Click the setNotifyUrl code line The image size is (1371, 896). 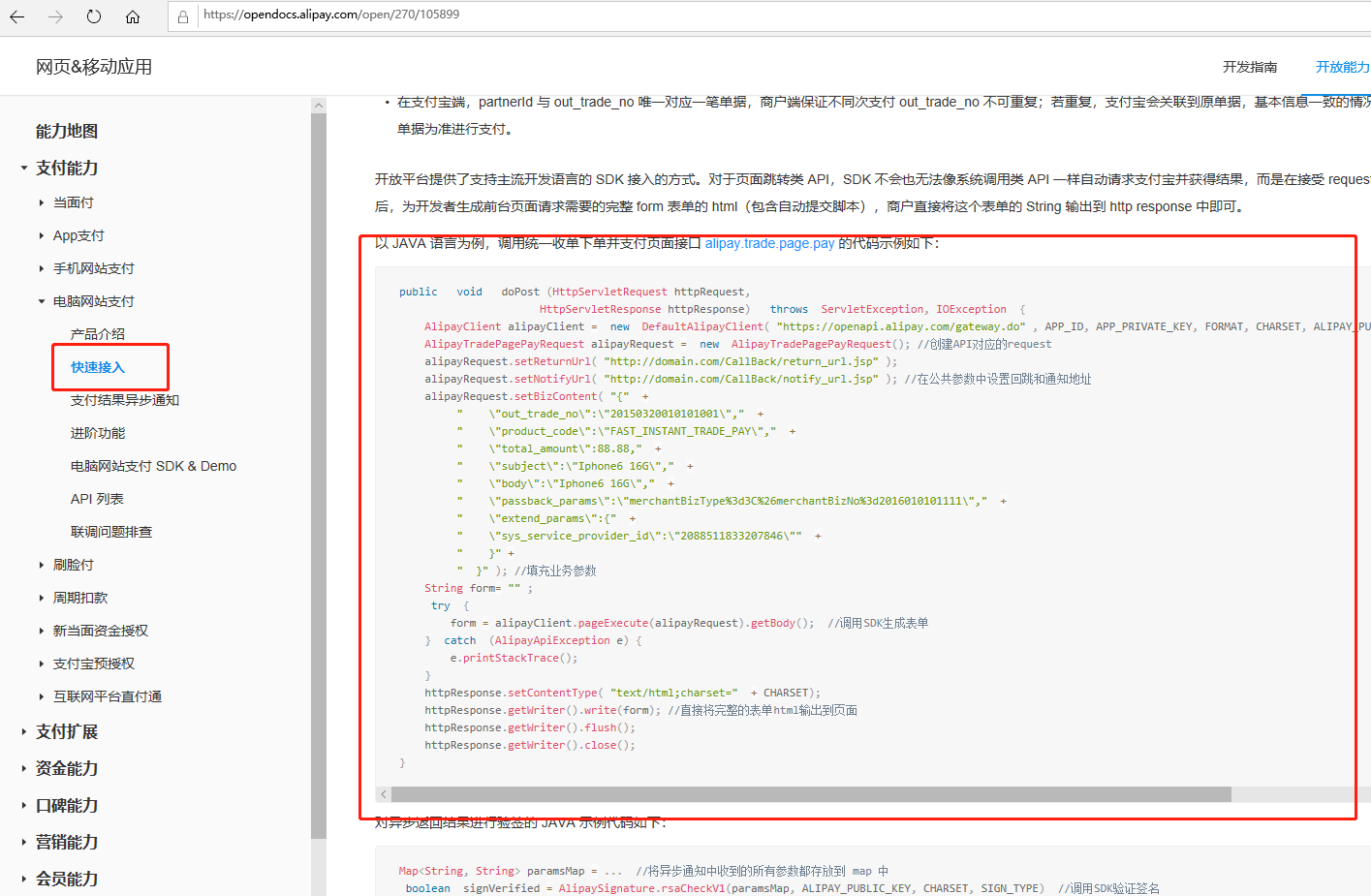758,379
